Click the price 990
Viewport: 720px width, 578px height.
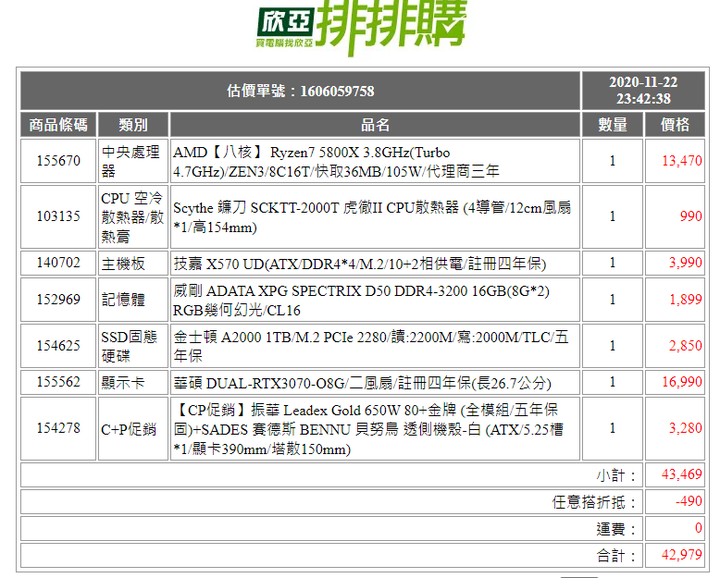691,216
